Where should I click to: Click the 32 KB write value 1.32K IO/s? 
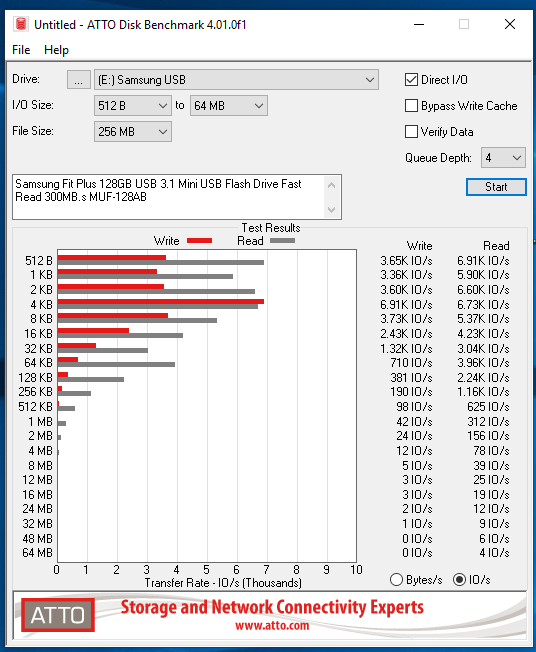(x=406, y=348)
